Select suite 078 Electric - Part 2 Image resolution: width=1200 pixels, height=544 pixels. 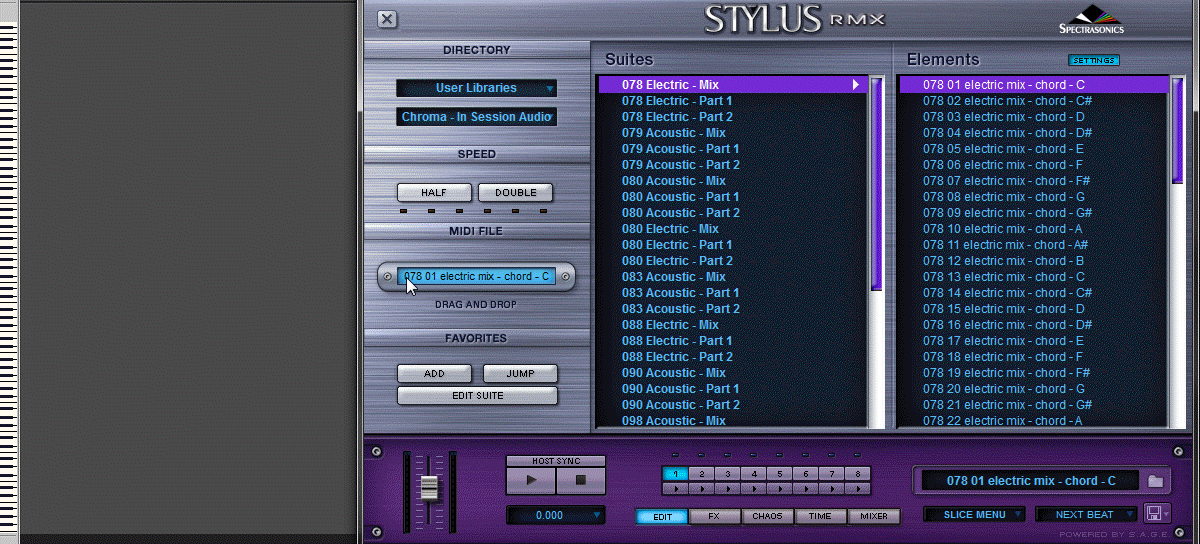tap(734, 117)
